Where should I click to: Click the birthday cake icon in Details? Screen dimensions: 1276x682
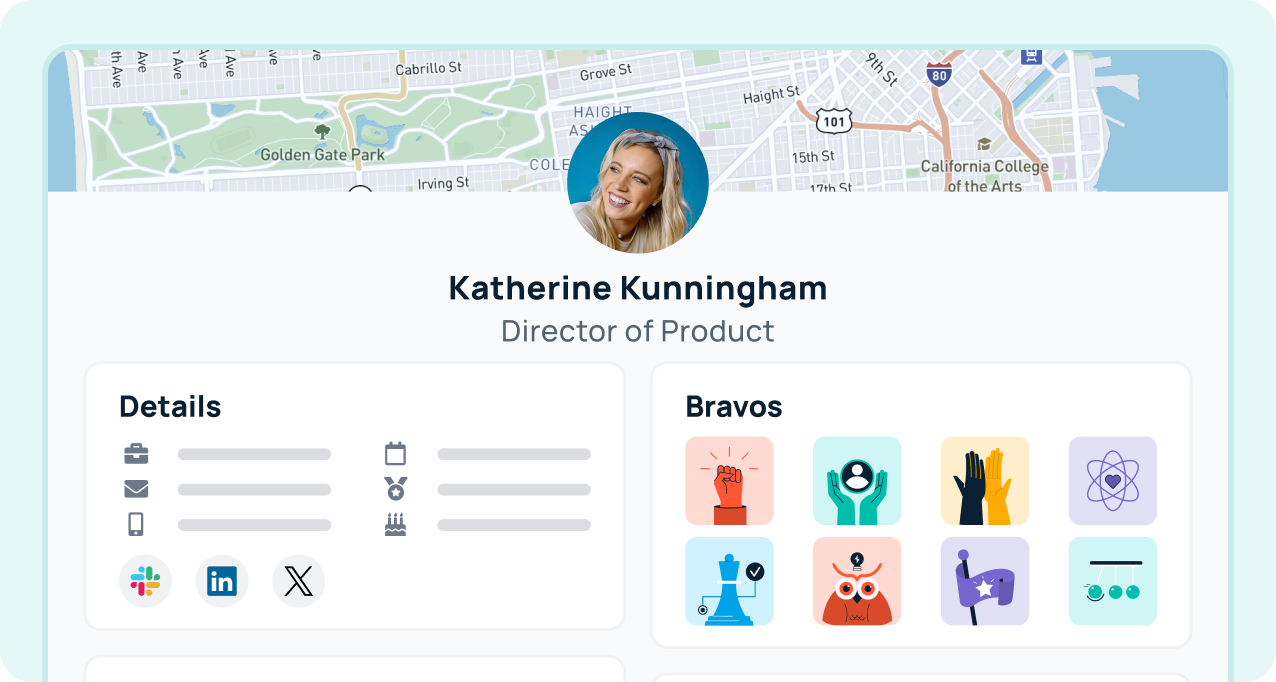tap(396, 523)
